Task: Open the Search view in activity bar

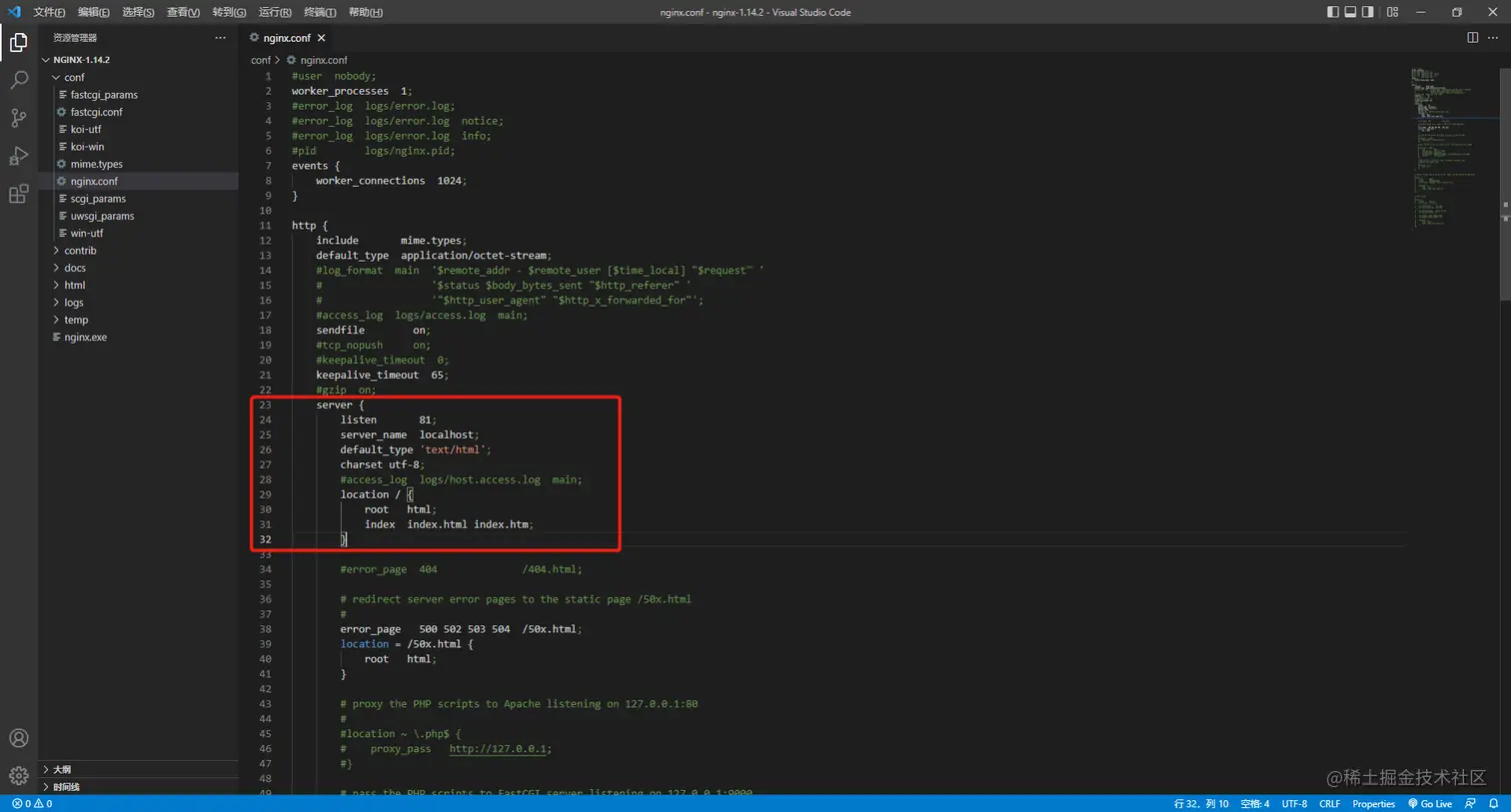Action: 18,80
